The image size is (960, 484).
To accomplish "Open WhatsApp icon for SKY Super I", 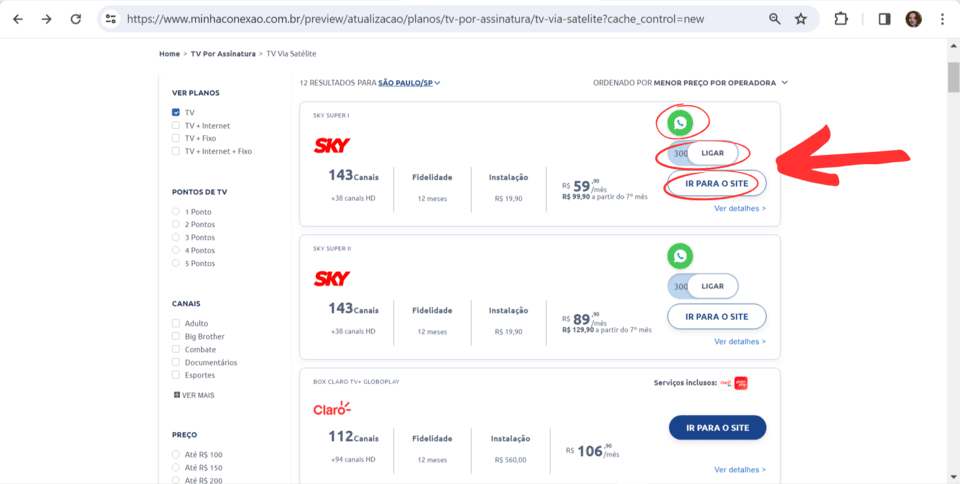I will 680,124.
